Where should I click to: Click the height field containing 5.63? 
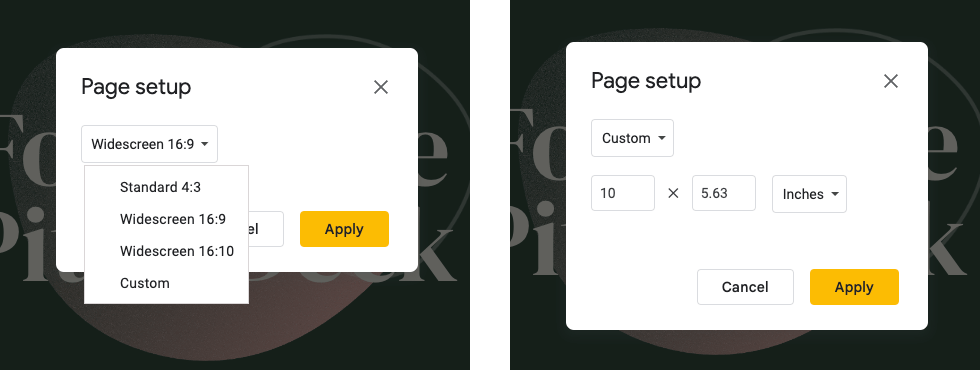point(724,193)
